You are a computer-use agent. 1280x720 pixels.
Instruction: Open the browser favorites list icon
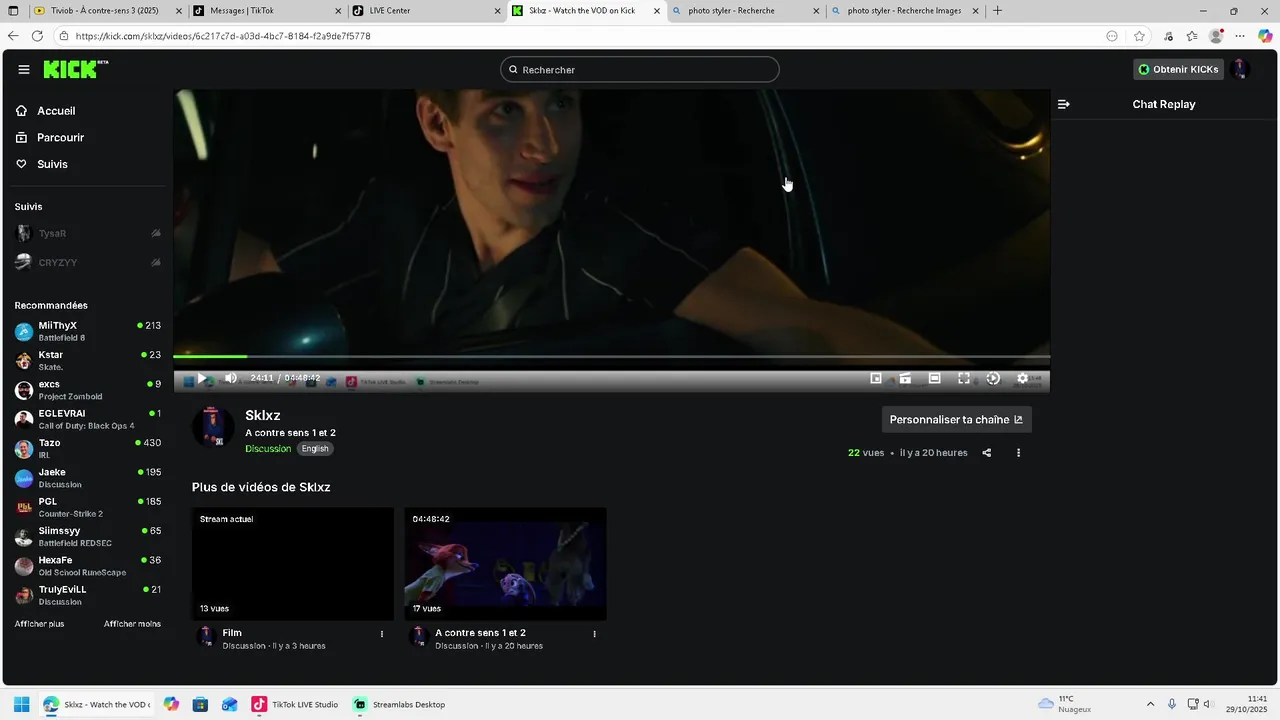point(1192,36)
